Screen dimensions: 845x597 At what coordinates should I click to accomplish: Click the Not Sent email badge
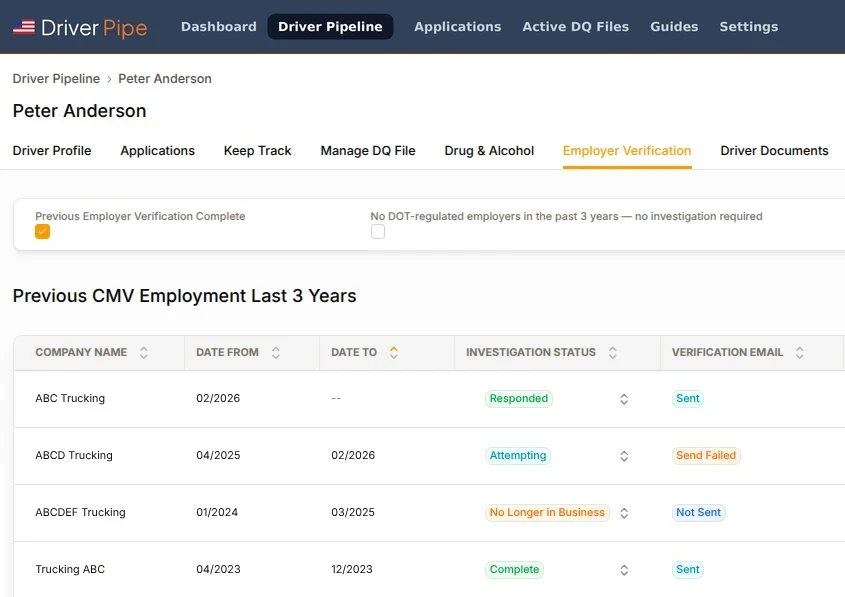point(698,512)
